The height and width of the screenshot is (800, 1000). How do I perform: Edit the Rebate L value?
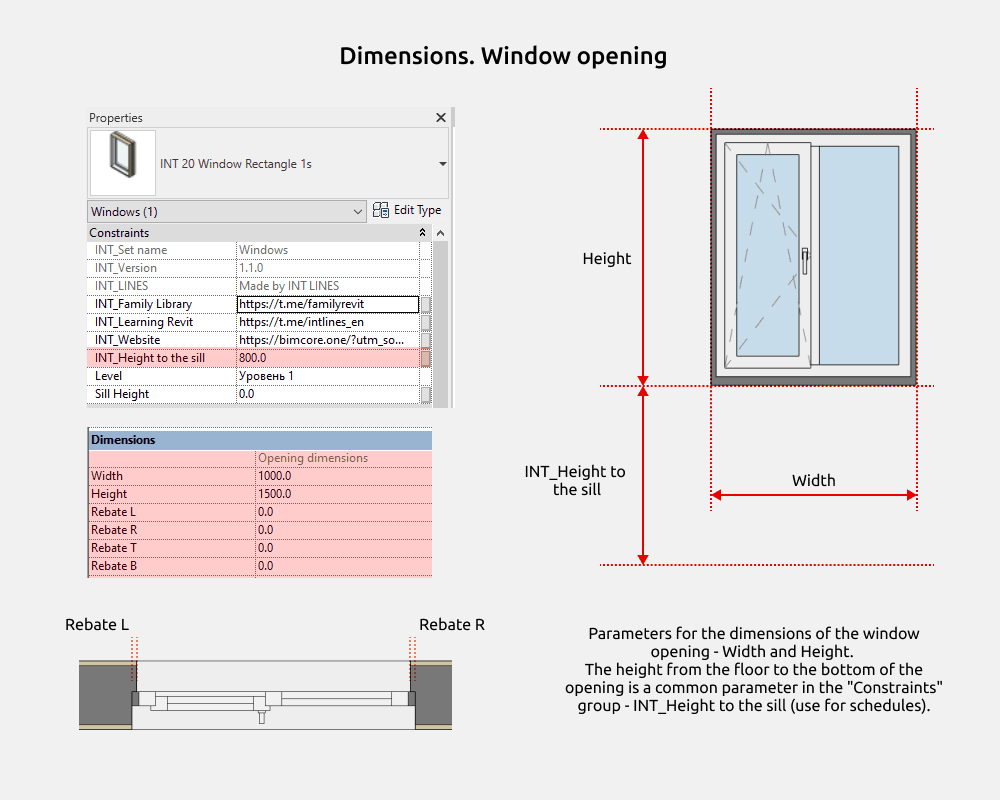tap(344, 512)
